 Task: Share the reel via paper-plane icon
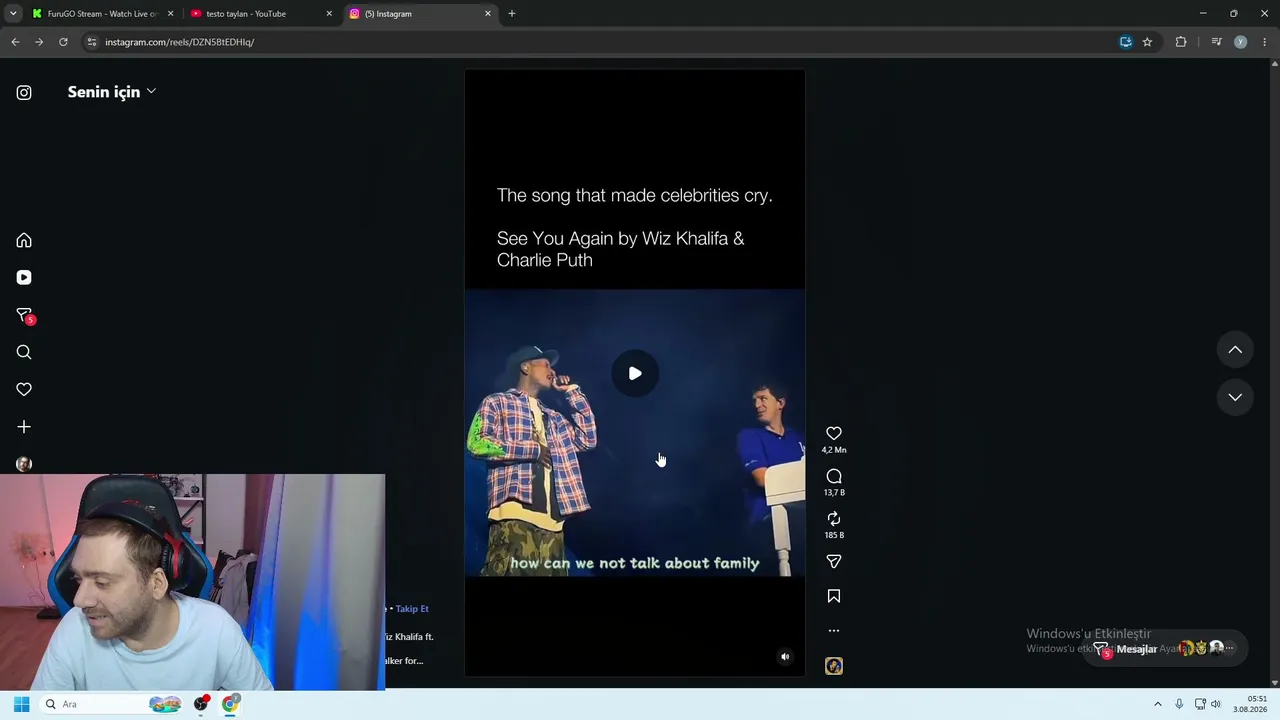click(834, 562)
